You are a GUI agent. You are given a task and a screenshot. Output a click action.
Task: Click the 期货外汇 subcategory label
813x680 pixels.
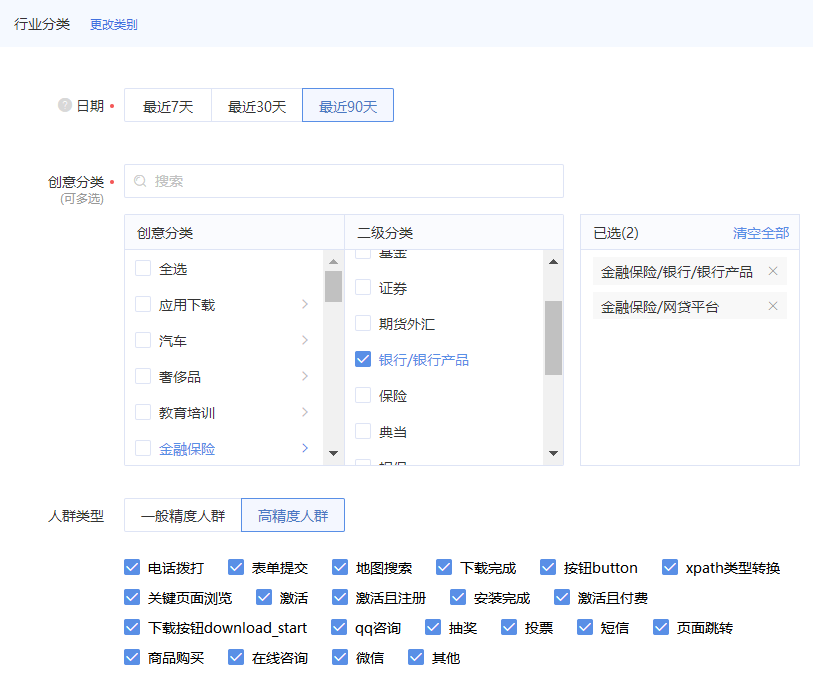[406, 324]
